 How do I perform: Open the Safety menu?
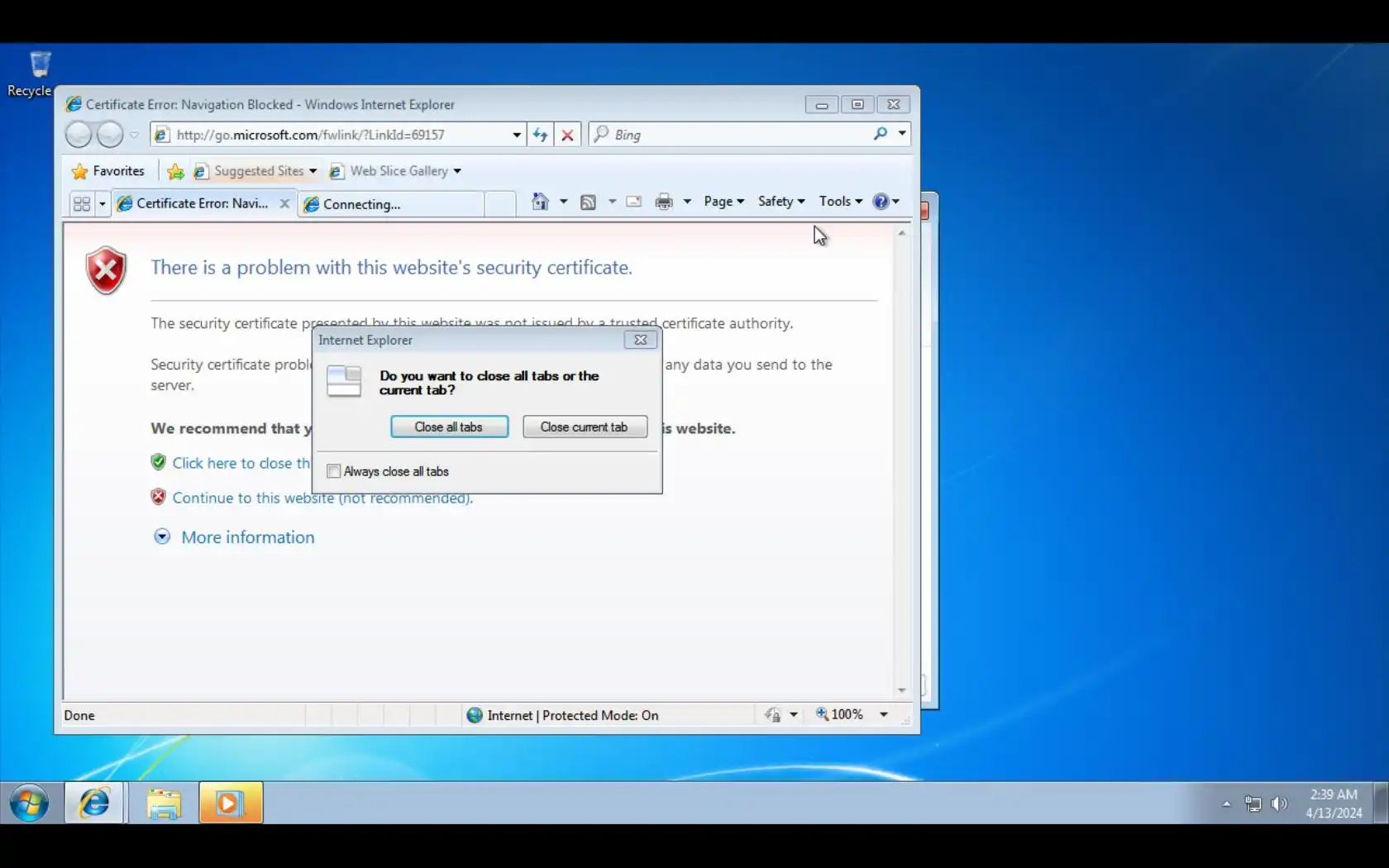click(781, 202)
